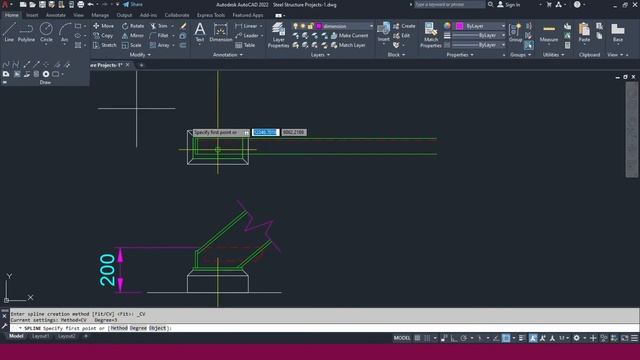The width and height of the screenshot is (640, 360).
Task: Click the color wheel object color icon
Action: coord(447,26)
